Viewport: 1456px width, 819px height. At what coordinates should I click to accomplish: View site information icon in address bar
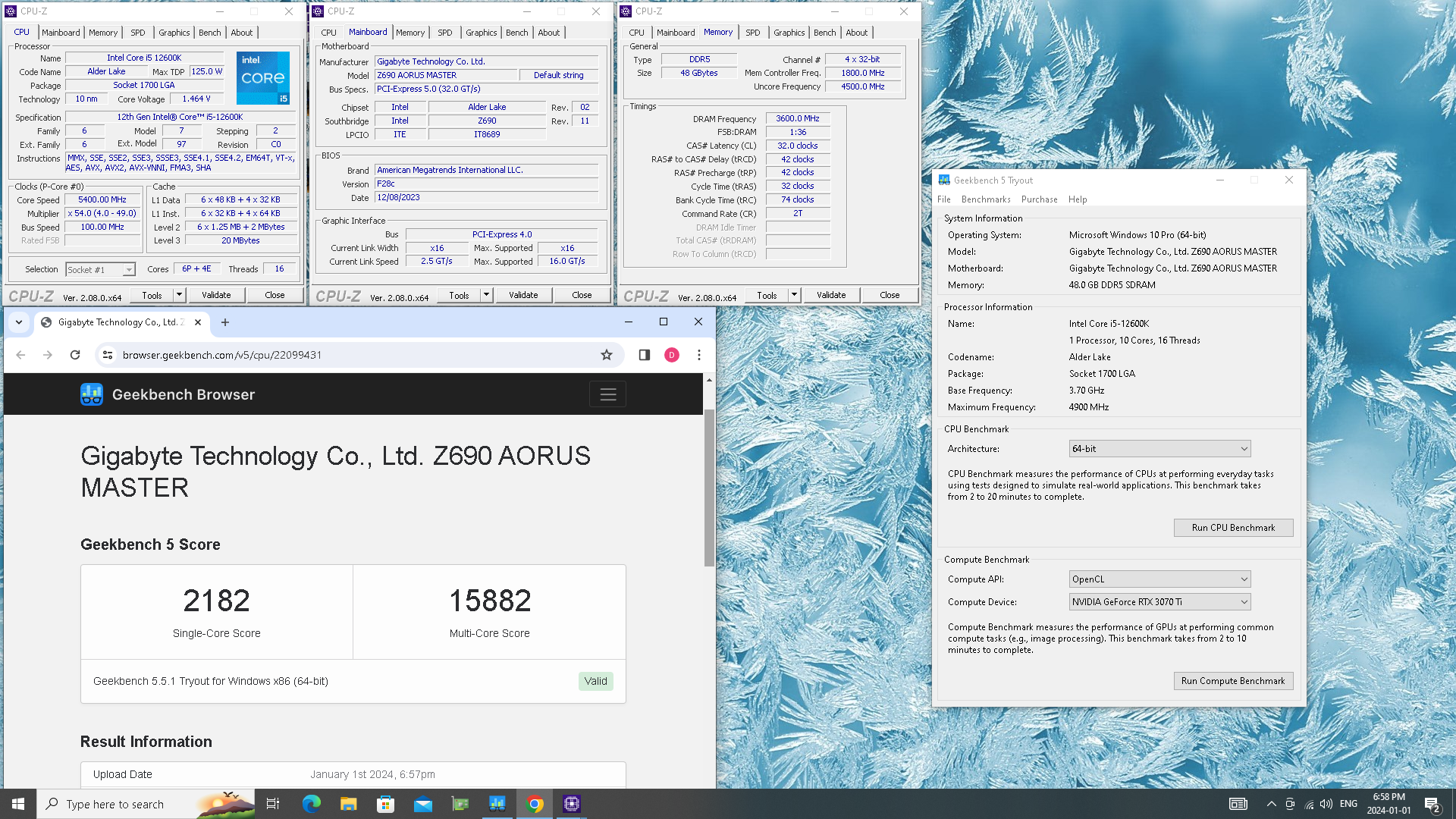point(108,355)
